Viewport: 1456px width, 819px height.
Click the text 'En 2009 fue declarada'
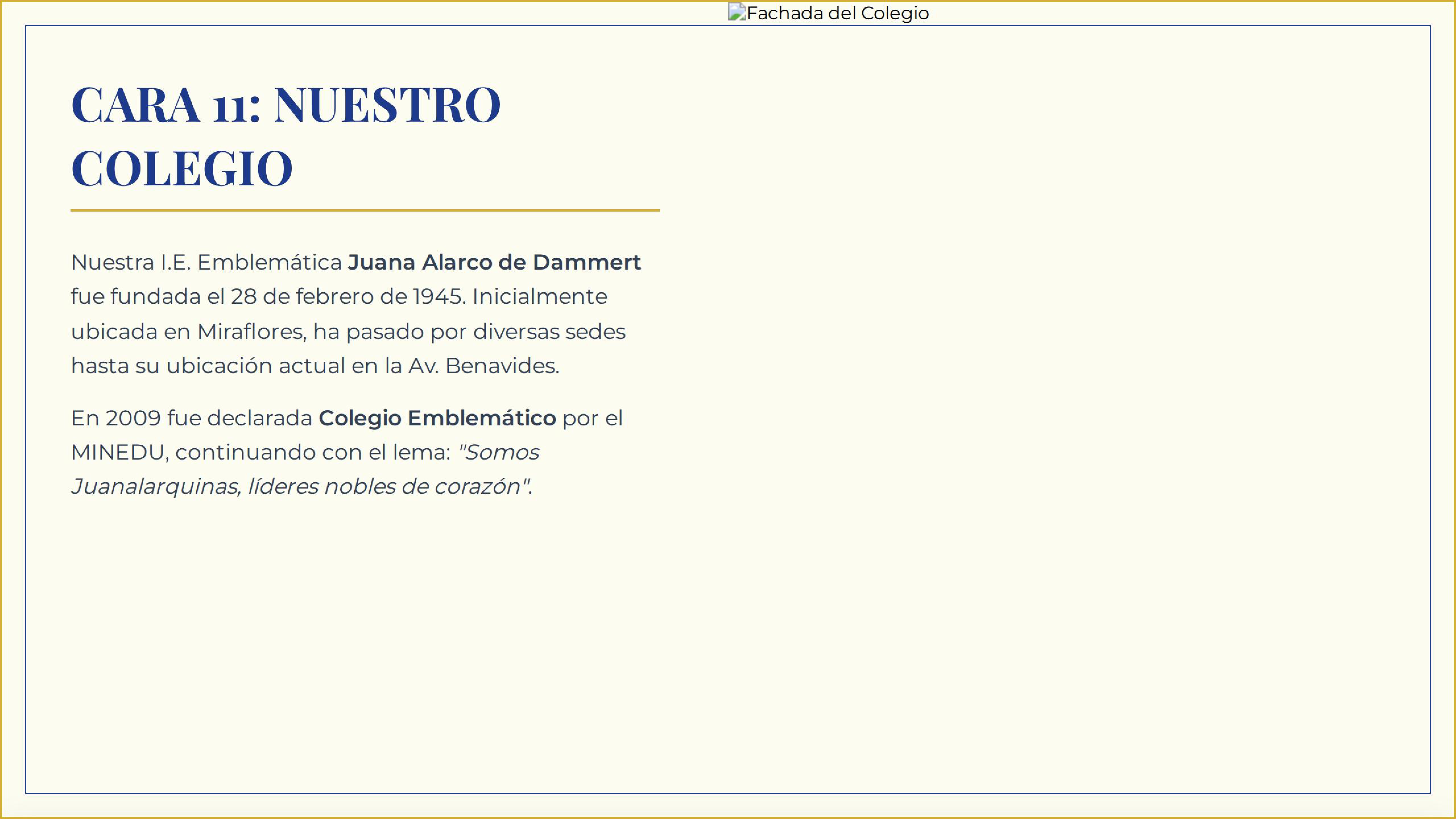(x=192, y=418)
